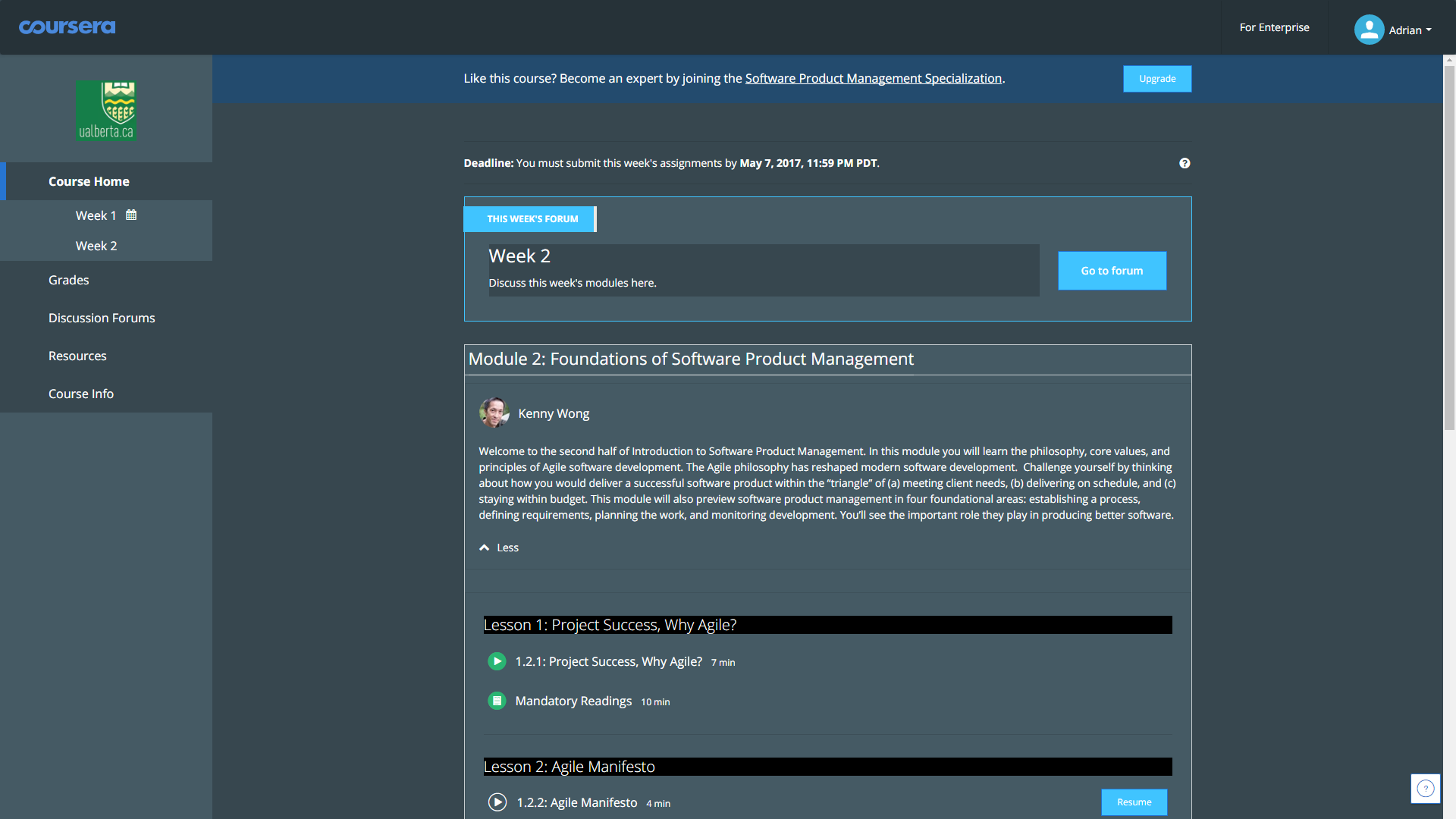Click Module 2 Foundations heading

click(x=691, y=359)
